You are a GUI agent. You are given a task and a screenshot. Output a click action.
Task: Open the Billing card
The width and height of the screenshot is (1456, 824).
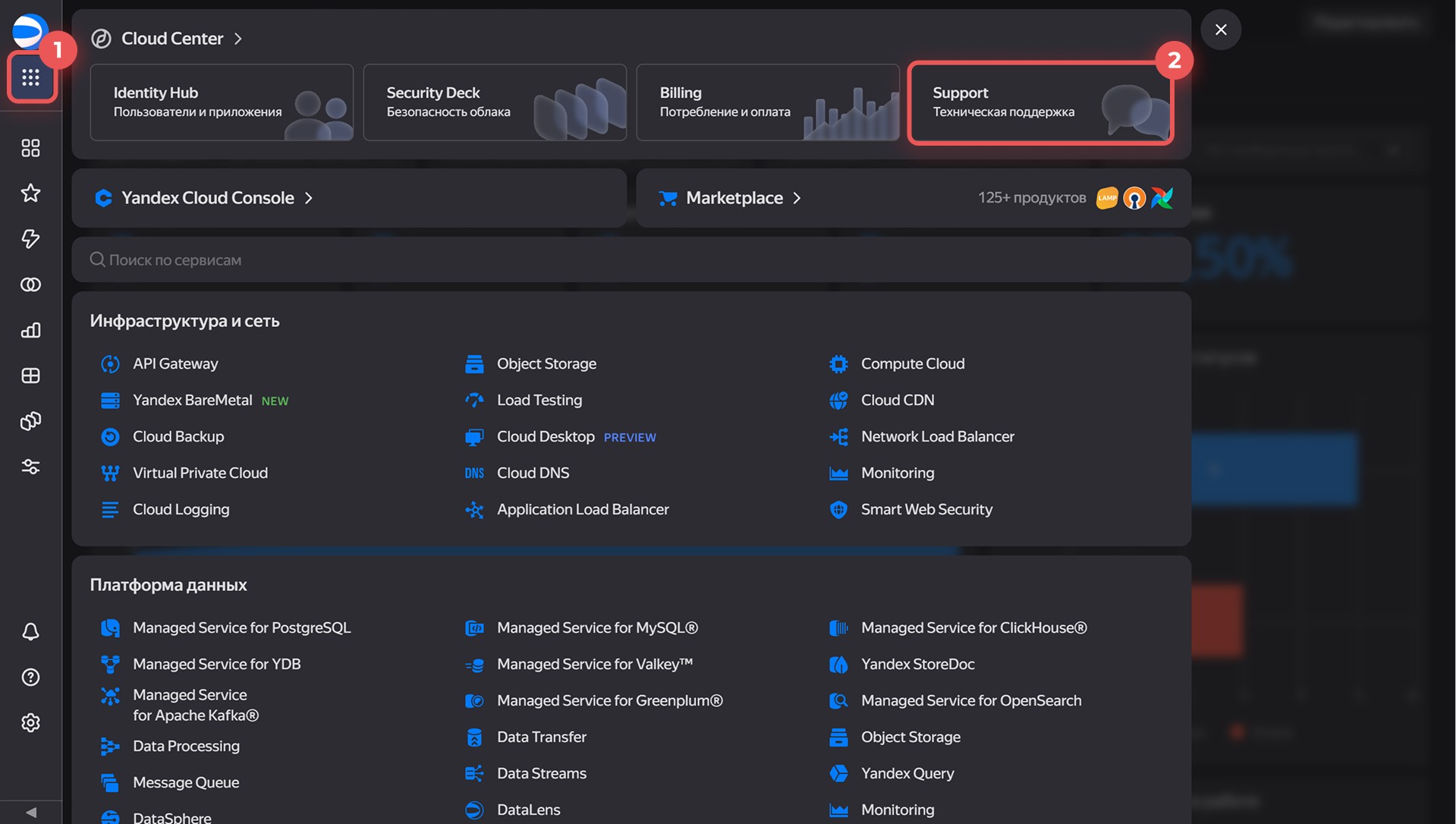coord(768,102)
